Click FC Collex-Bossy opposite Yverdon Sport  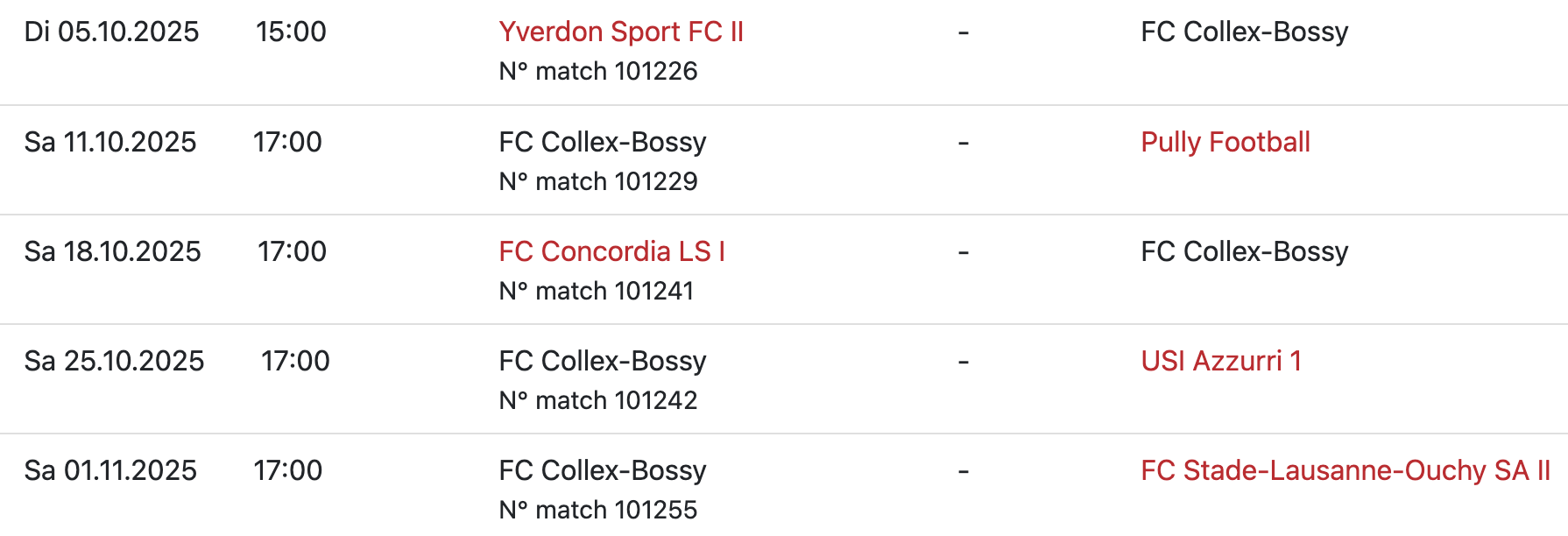click(1244, 32)
